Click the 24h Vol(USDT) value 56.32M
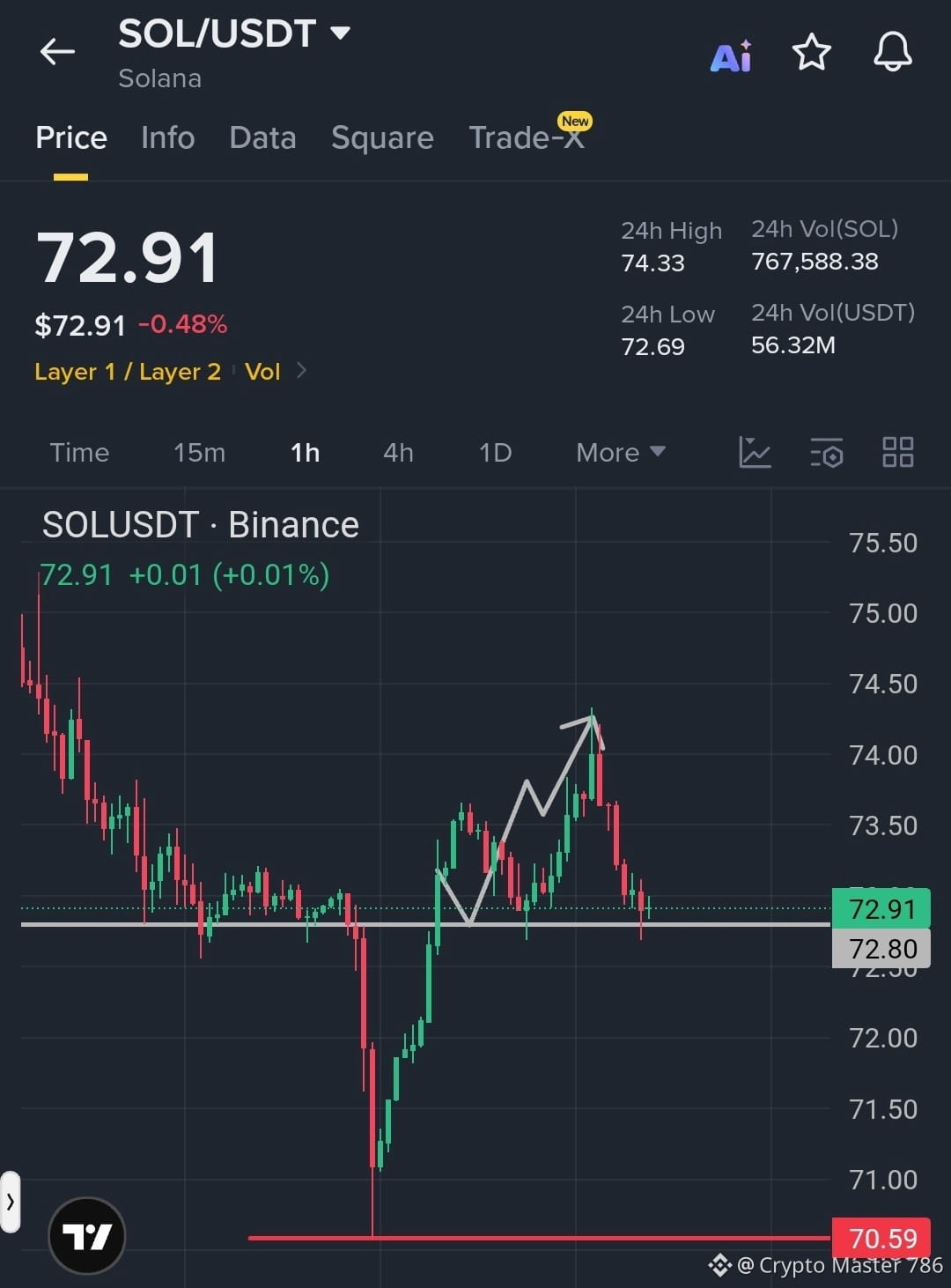Image resolution: width=951 pixels, height=1288 pixels. pos(793,344)
